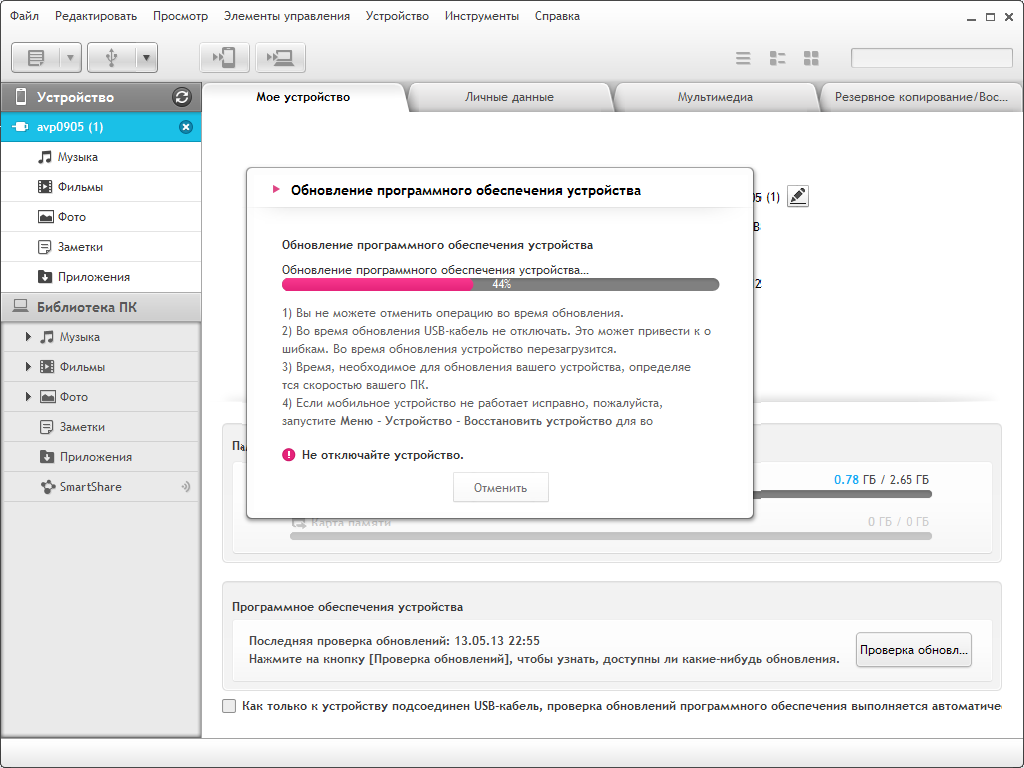Switch to list view icon
The width and height of the screenshot is (1024, 768).
point(743,58)
